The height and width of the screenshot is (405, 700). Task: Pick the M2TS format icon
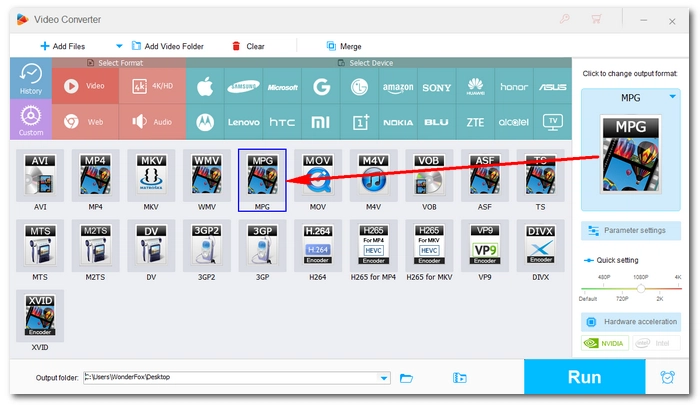95,246
